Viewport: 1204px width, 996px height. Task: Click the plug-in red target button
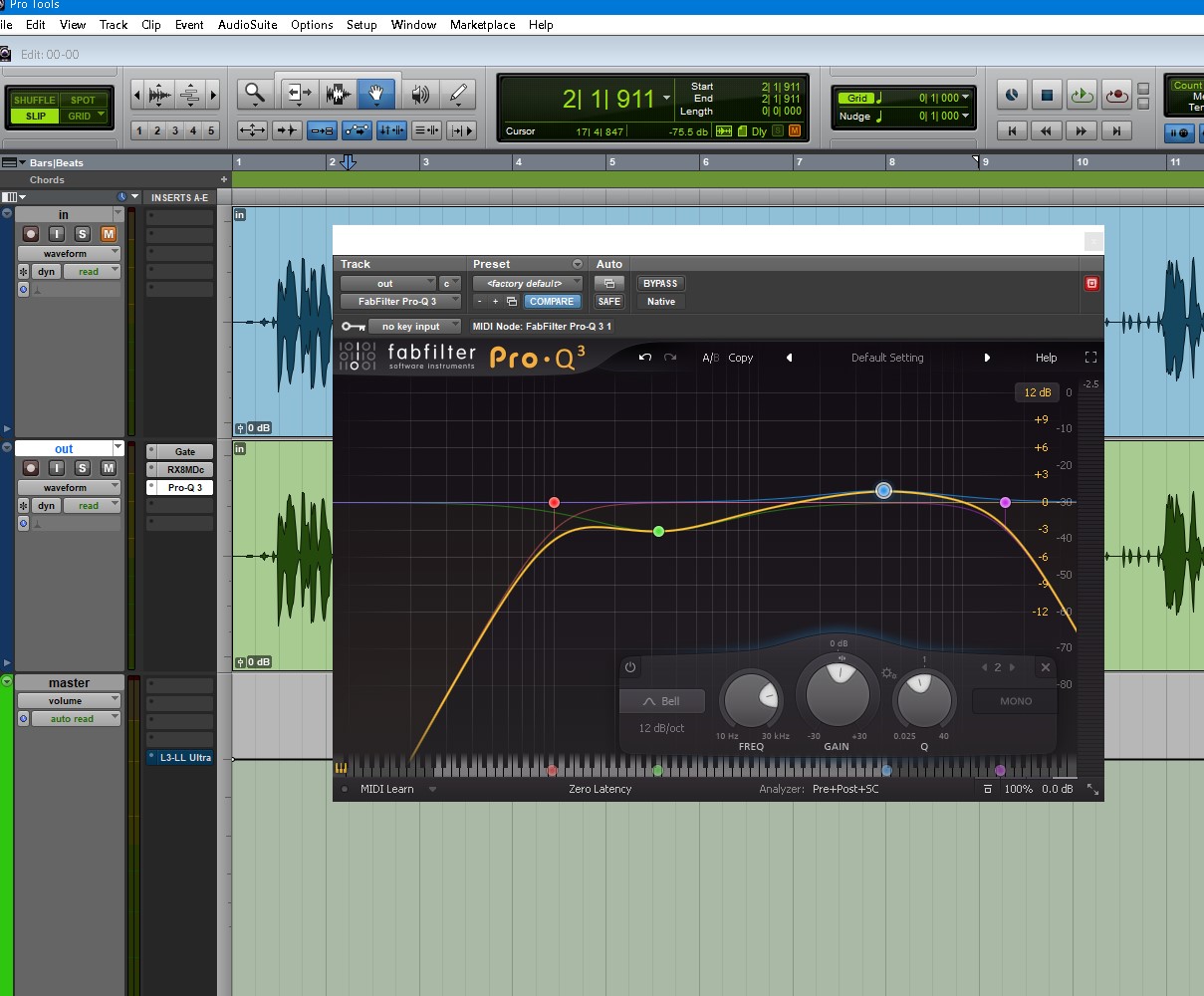[1091, 284]
